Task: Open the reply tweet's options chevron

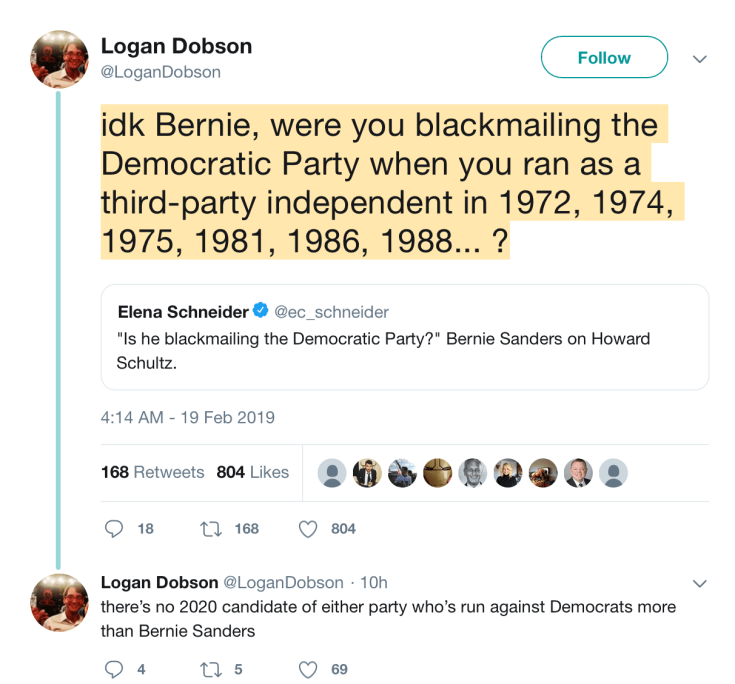Action: coord(700,583)
